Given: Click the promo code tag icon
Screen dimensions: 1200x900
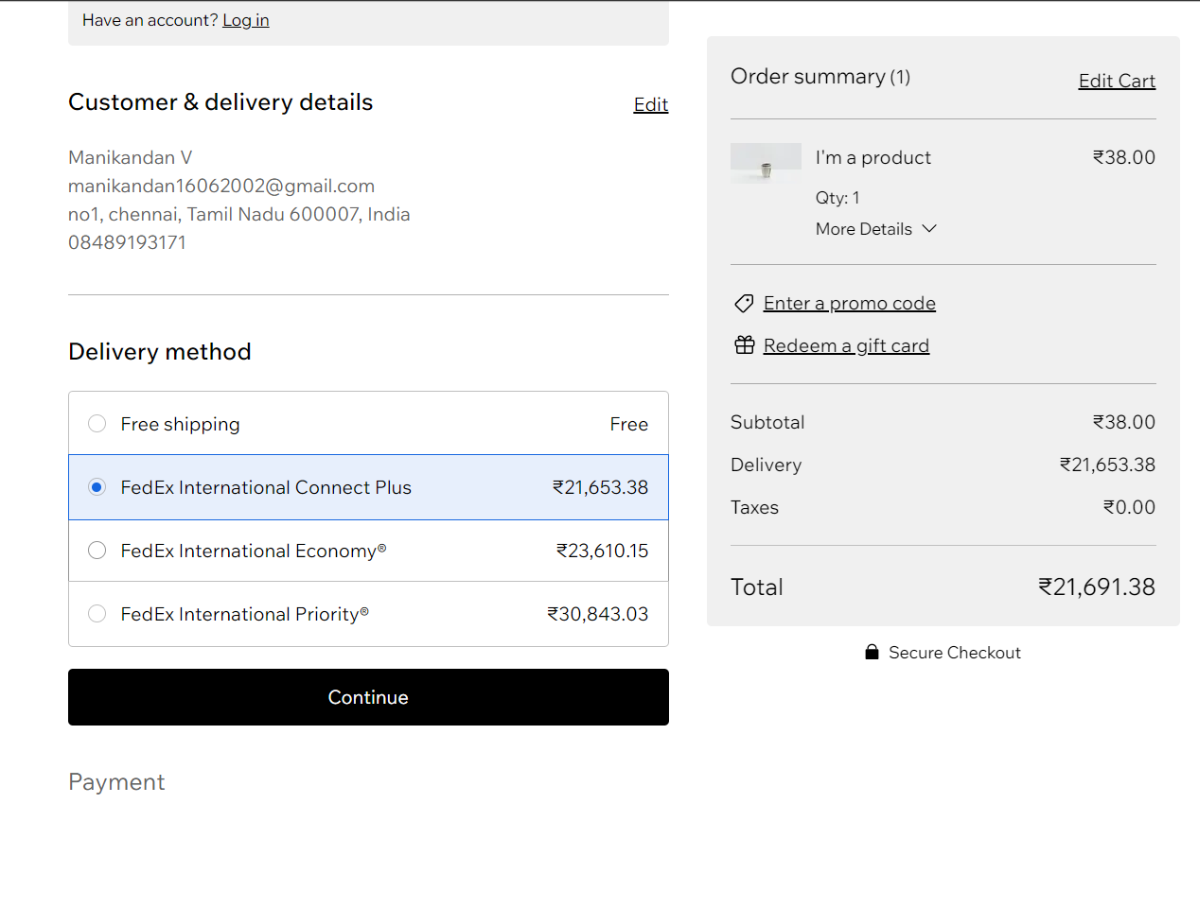Looking at the screenshot, I should pos(743,303).
